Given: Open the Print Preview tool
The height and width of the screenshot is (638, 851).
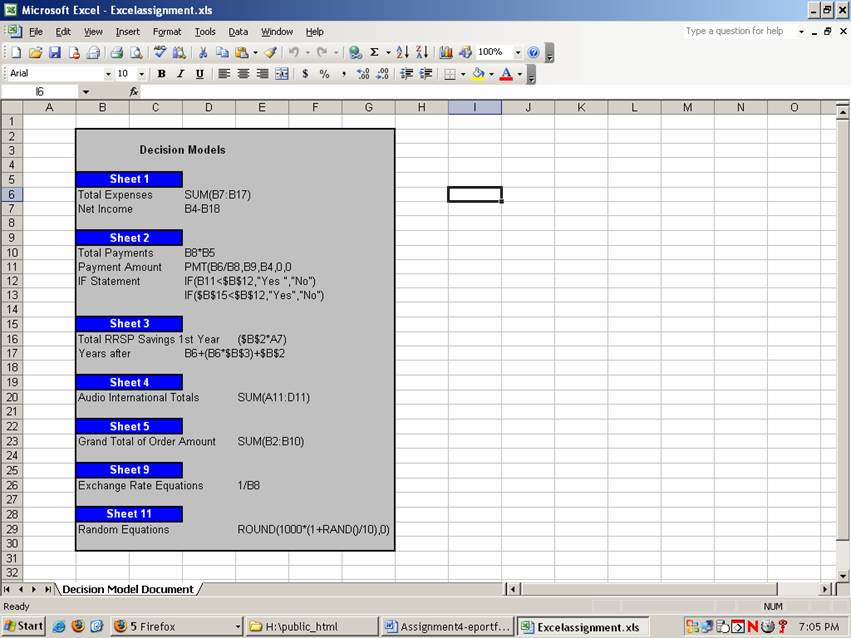Looking at the screenshot, I should [134, 52].
